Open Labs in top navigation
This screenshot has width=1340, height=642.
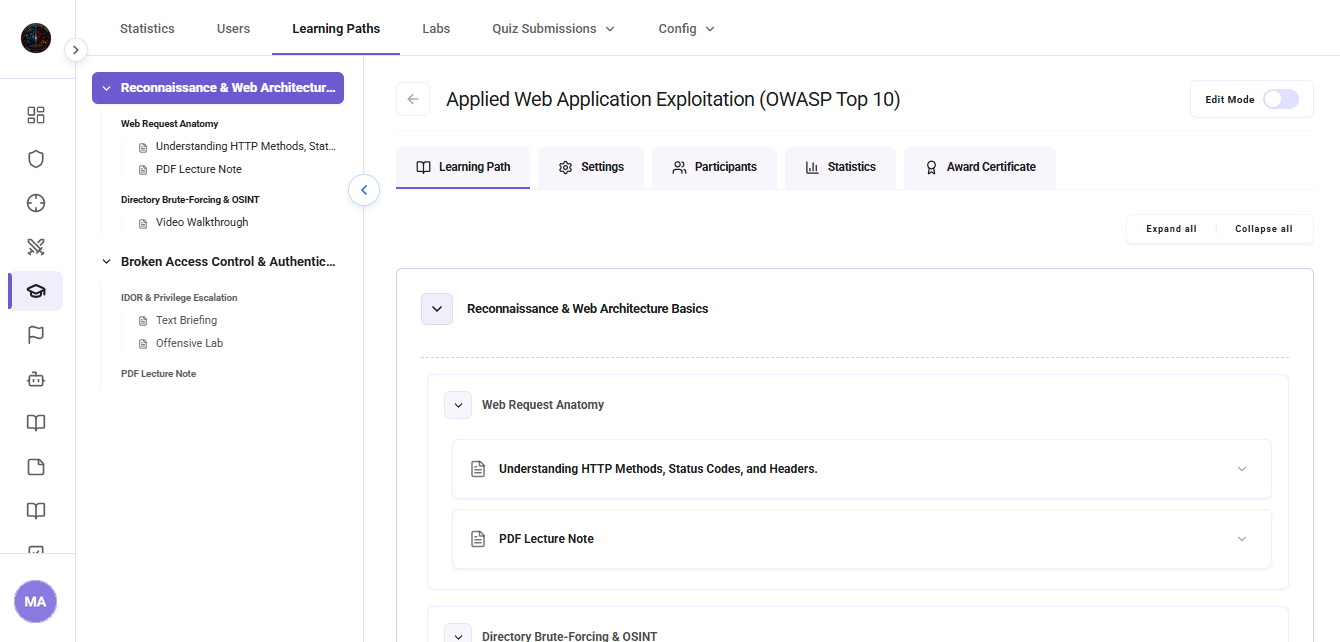436,28
